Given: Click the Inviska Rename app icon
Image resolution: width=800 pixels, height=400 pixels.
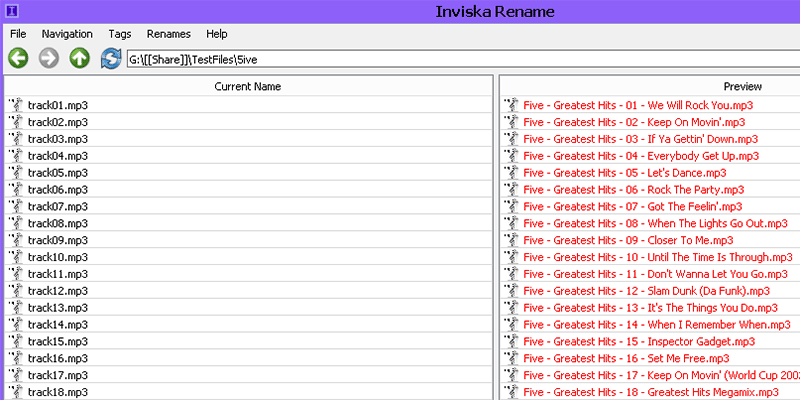Looking at the screenshot, I should 12,10.
